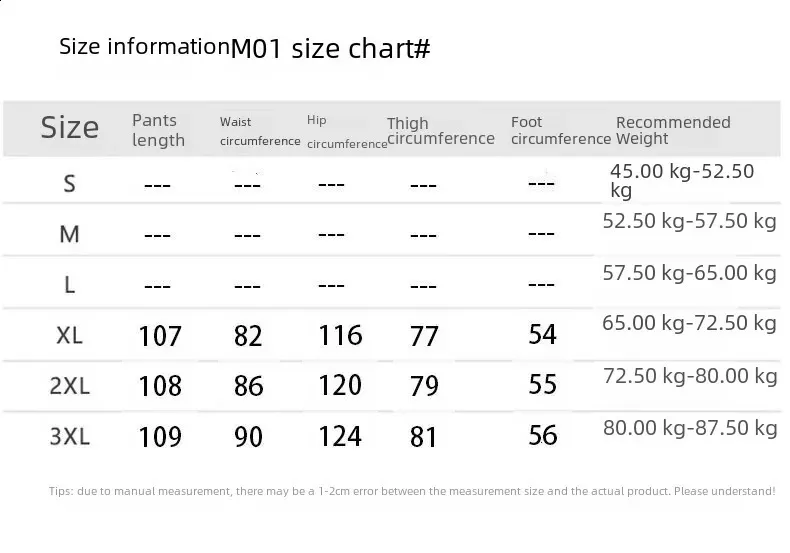Select the '80.00 kg-87.50 kg' weight cell

click(x=690, y=428)
